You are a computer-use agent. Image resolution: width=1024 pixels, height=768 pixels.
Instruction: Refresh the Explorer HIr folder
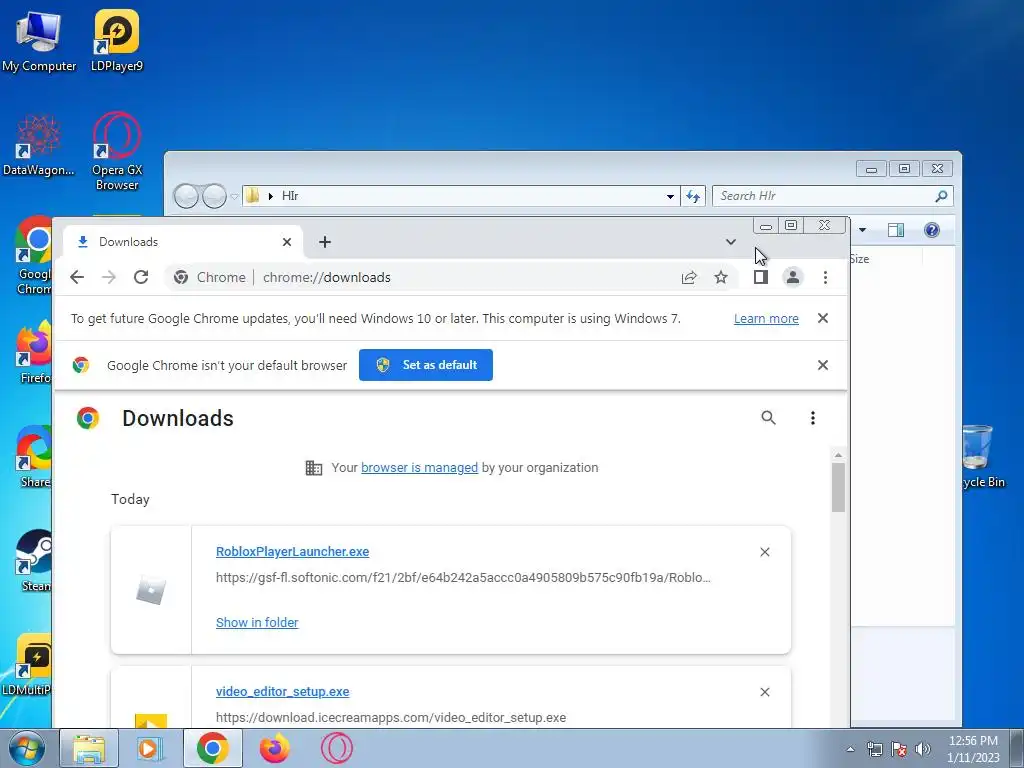693,196
